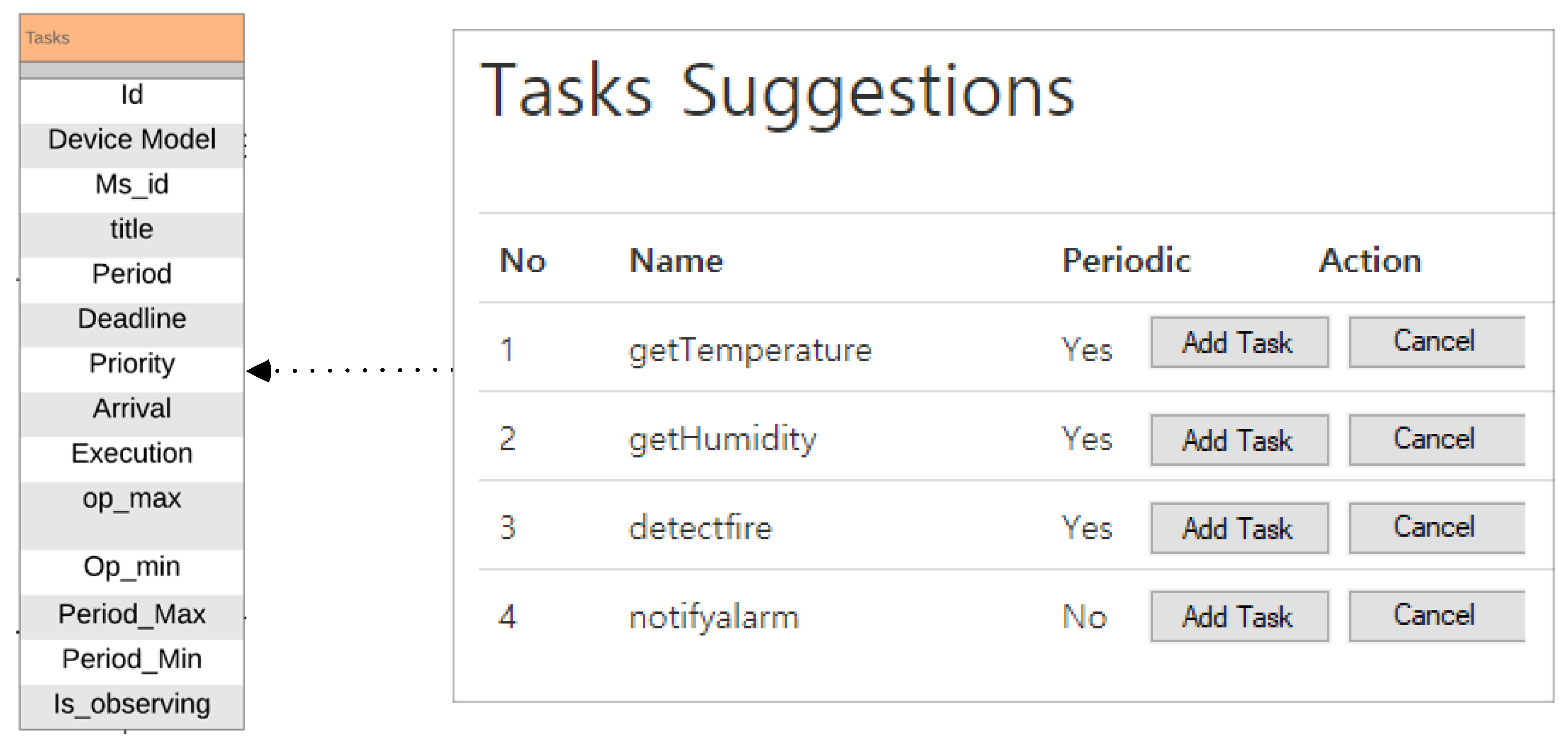
Task: Click the Priority field row
Action: pos(132,364)
